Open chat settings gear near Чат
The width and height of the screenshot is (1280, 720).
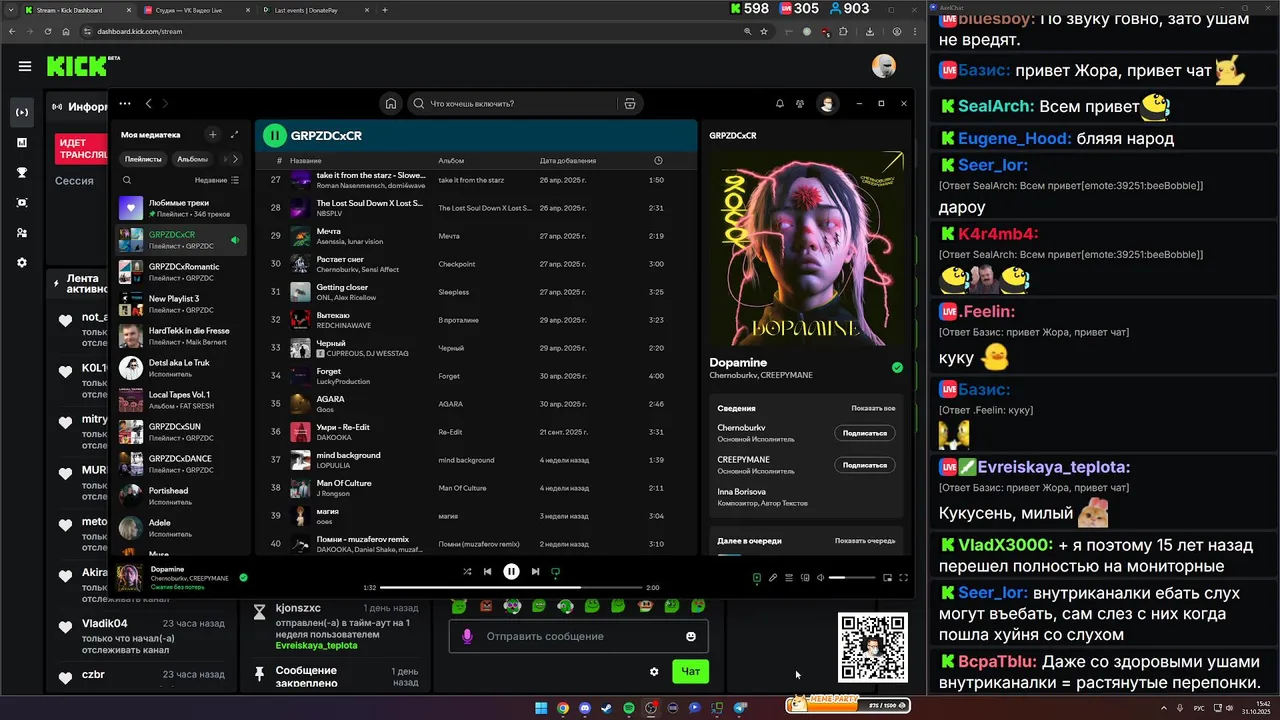pos(654,672)
